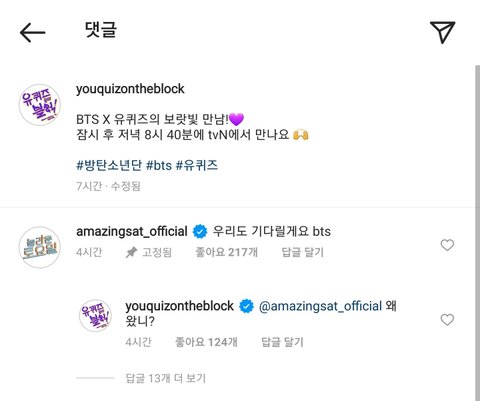
Task: Reply to youquizontheblock reply via 답글 달기
Action: point(282,342)
